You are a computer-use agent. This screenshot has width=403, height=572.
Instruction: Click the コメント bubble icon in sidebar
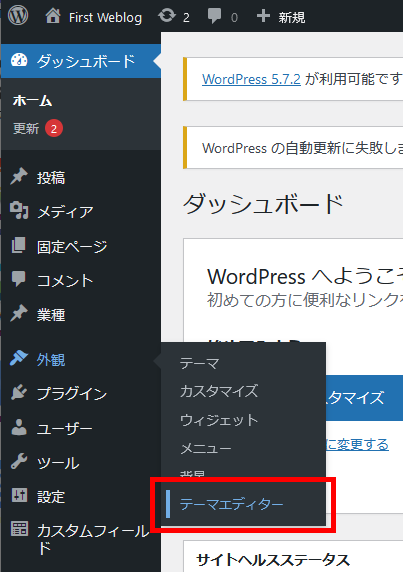pyautogui.click(x=19, y=279)
